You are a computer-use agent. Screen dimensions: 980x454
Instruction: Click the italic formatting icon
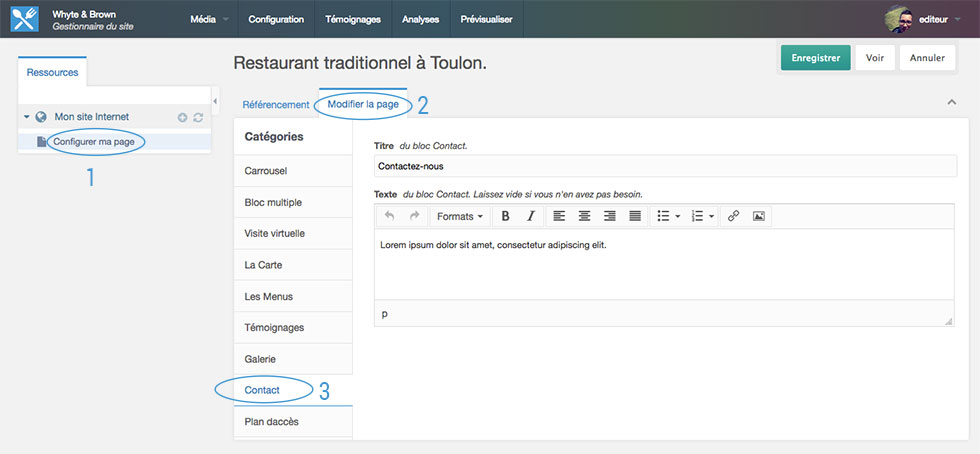tap(531, 216)
